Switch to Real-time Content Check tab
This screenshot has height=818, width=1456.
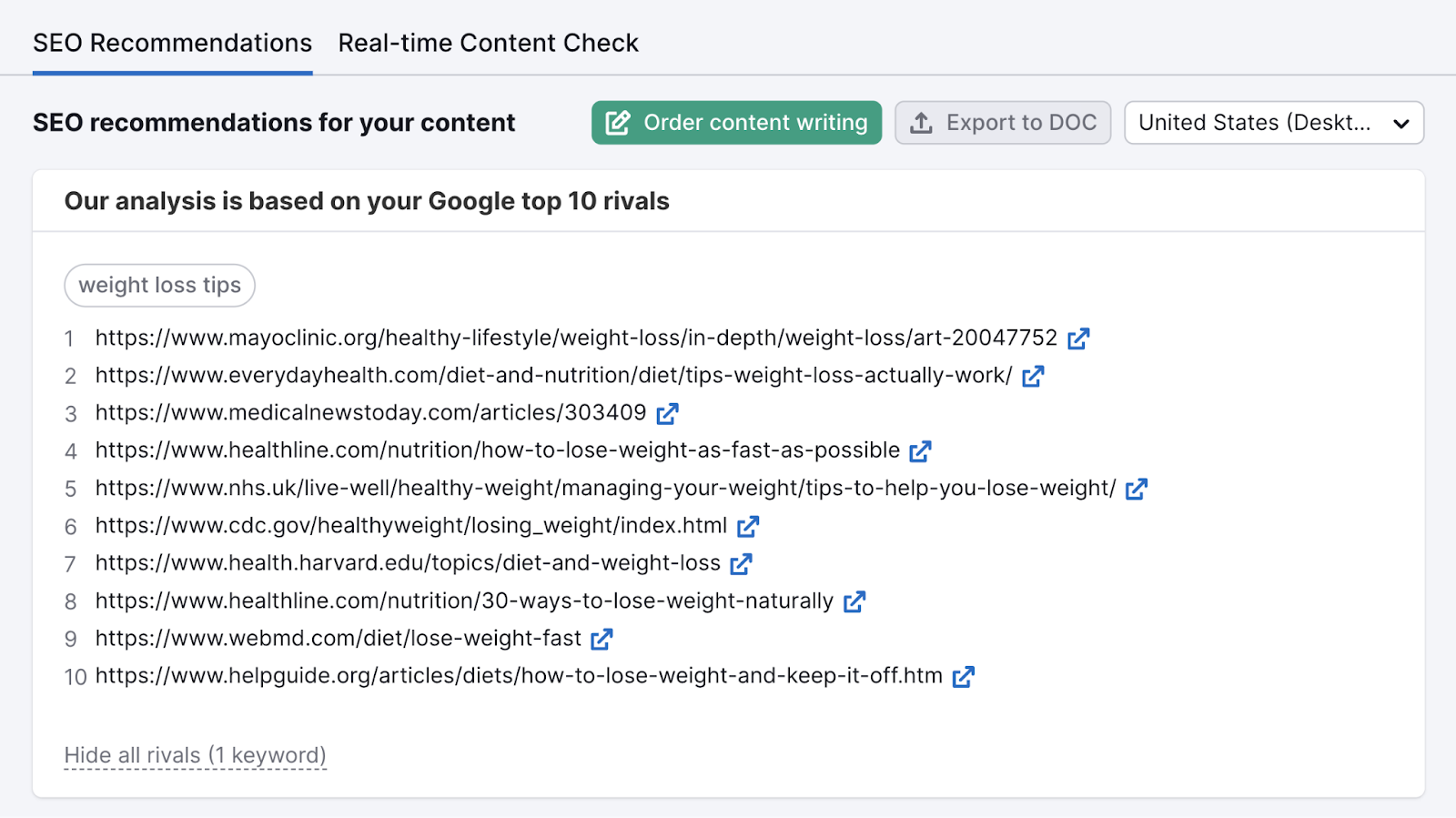pos(488,43)
